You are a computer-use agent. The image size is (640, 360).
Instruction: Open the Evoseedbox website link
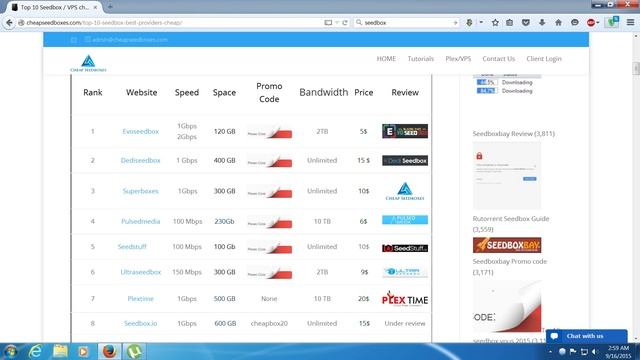point(140,131)
